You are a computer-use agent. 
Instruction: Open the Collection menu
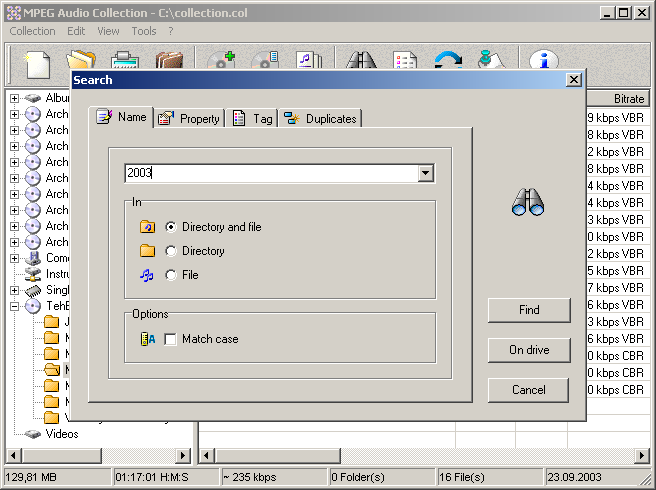point(32,31)
